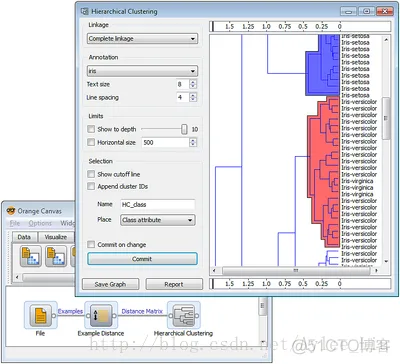Check Append cluster IDs option

pyautogui.click(x=91, y=186)
